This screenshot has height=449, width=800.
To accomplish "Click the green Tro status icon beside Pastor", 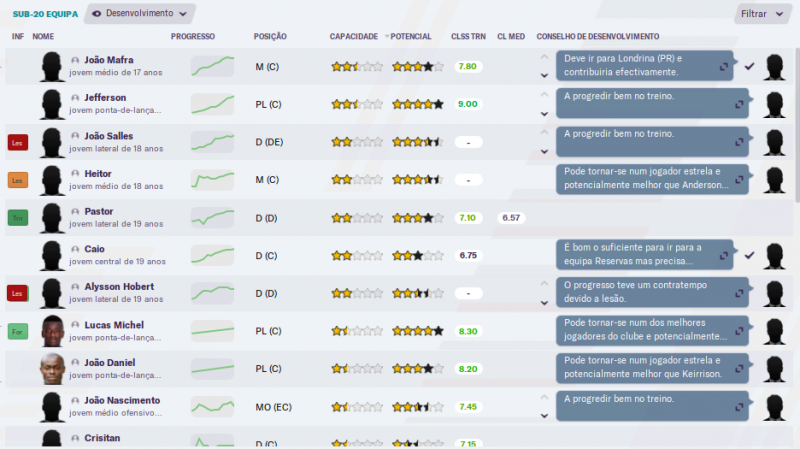I will click(x=17, y=218).
